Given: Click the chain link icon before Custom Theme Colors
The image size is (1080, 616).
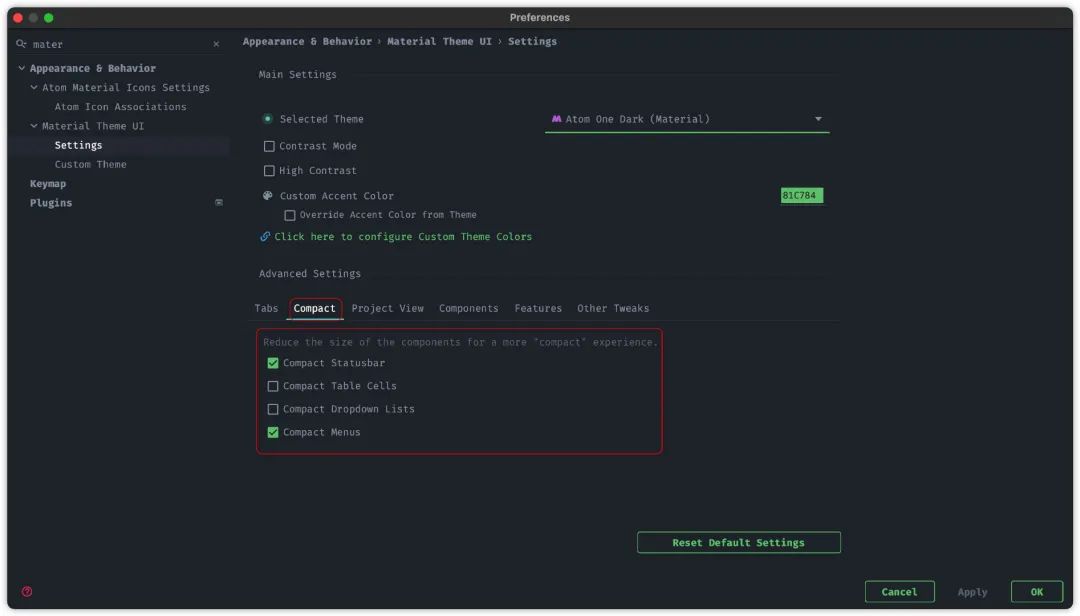Looking at the screenshot, I should (x=265, y=237).
